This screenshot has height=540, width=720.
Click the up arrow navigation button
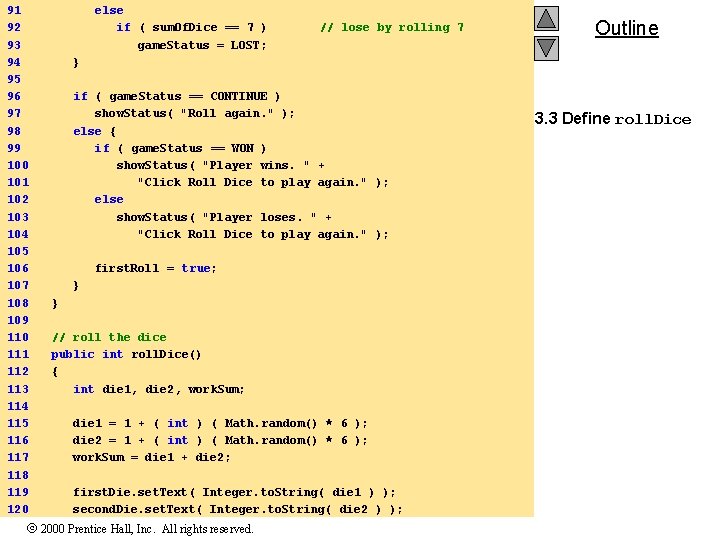tap(546, 19)
